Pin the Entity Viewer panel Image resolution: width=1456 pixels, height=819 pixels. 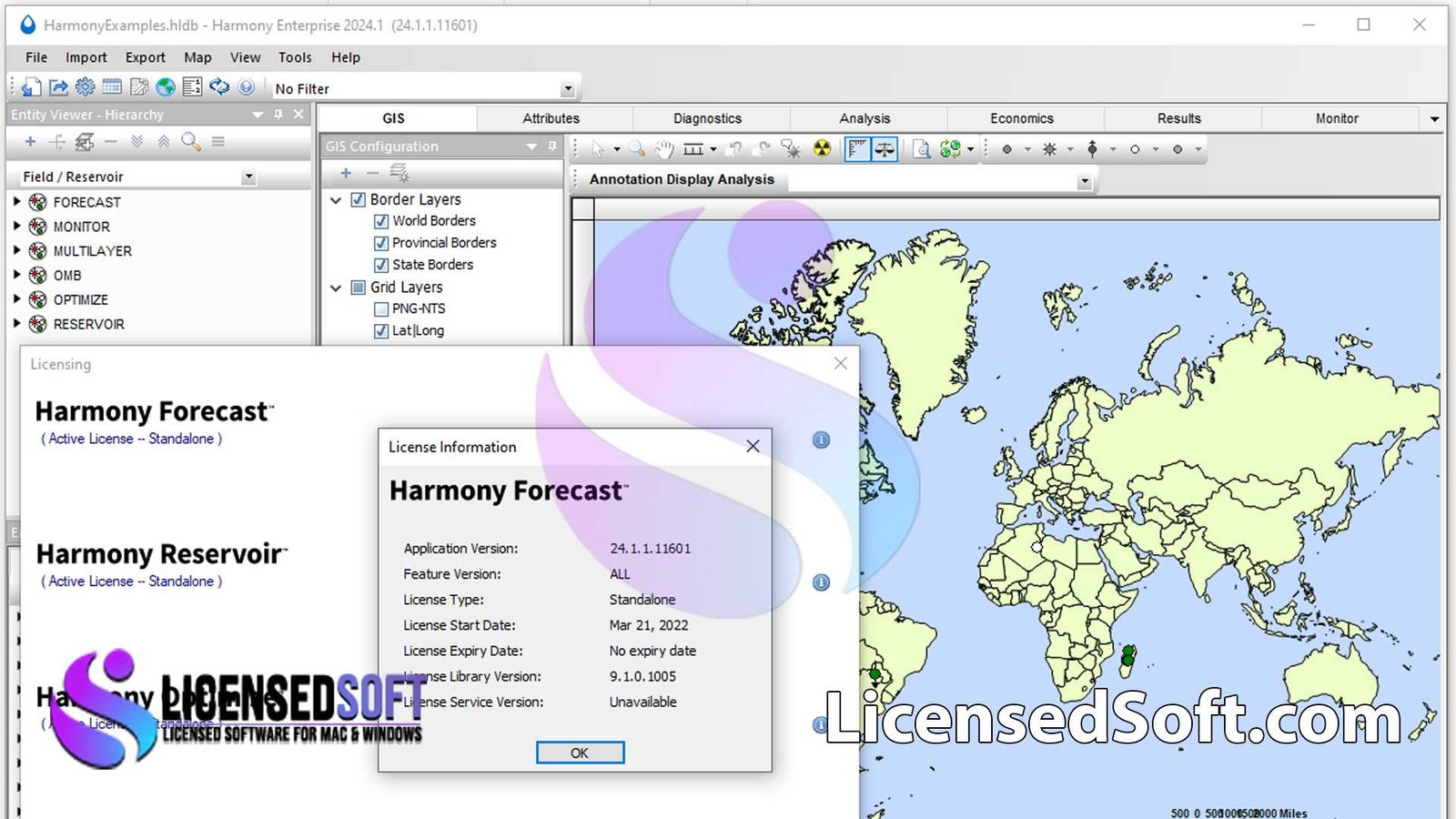[x=278, y=115]
